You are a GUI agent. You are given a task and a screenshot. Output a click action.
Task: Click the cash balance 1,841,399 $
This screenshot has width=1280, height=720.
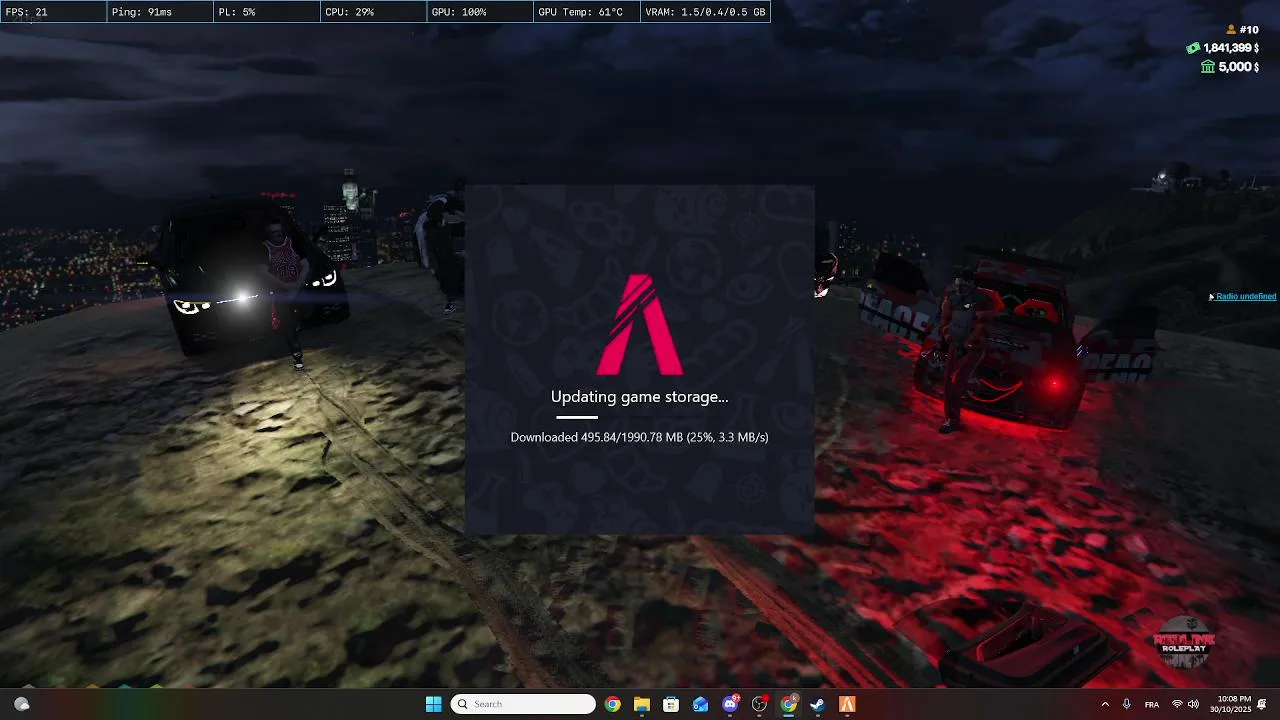(1230, 48)
